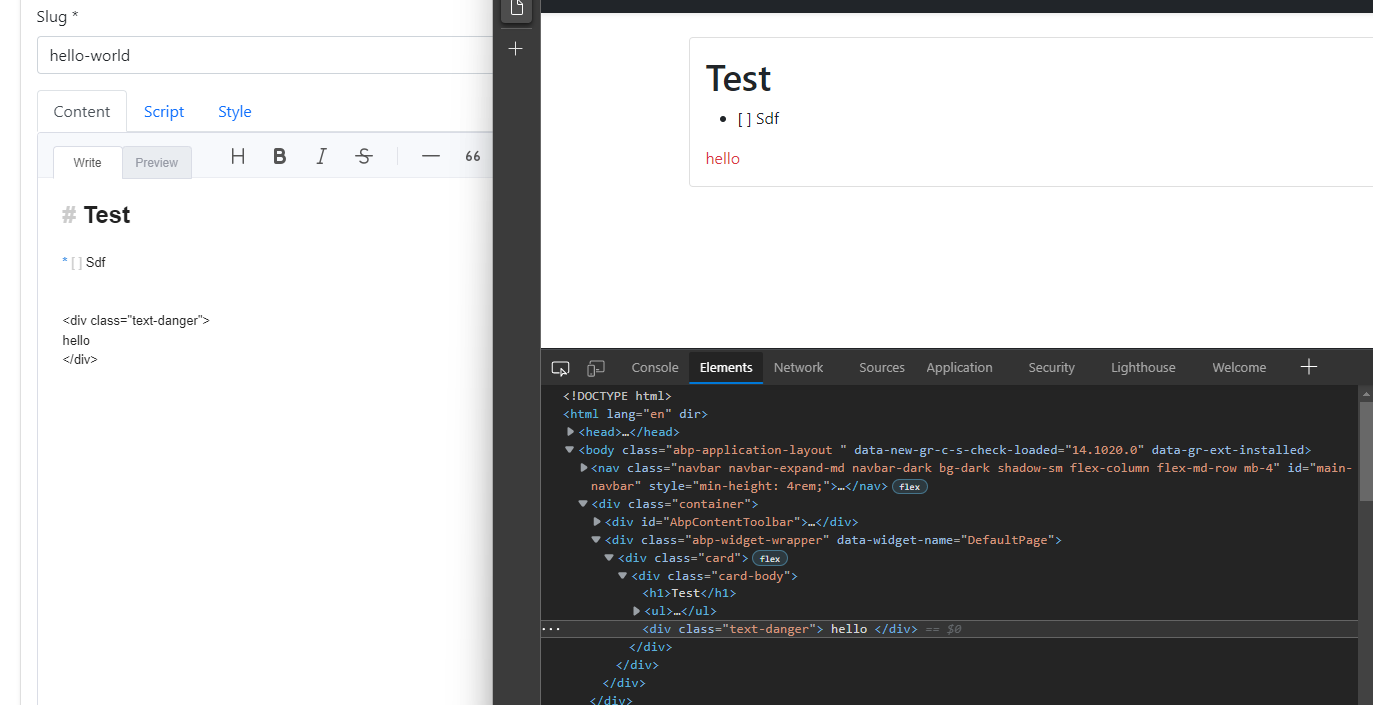The height and width of the screenshot is (705, 1373).
Task: Toggle the flex badge on the card div
Action: point(769,558)
